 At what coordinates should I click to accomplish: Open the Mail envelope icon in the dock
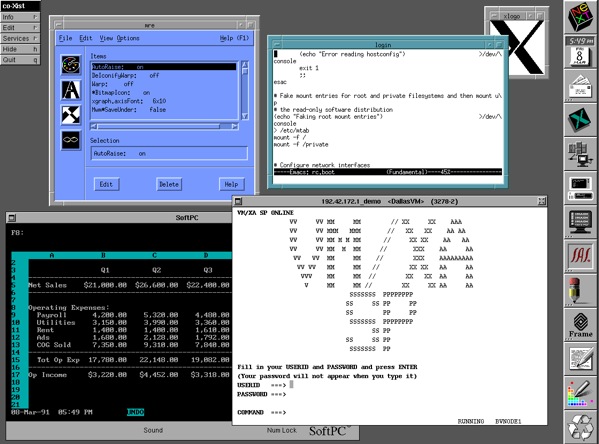(x=580, y=86)
